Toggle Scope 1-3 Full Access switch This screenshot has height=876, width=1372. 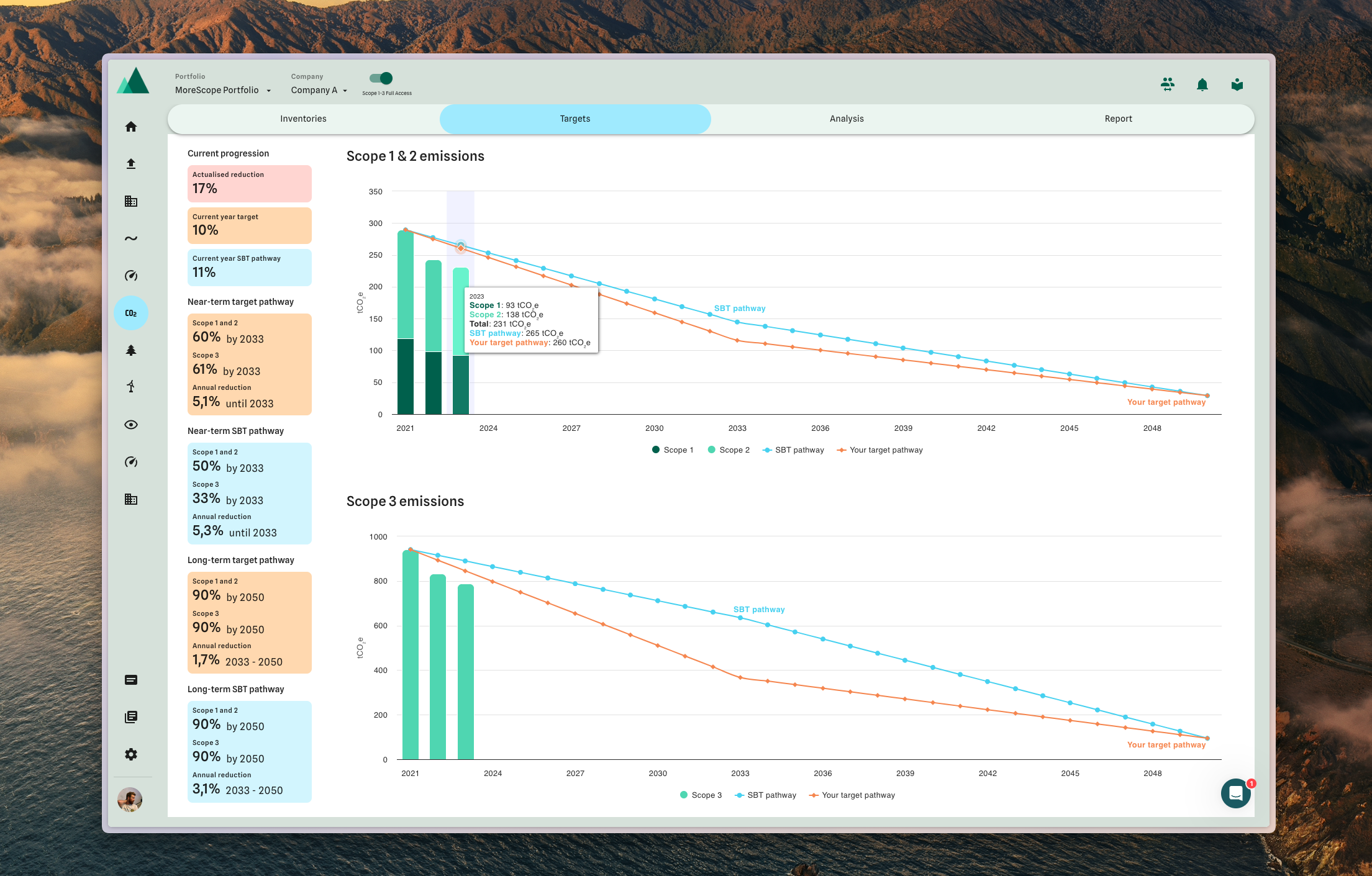pos(379,78)
